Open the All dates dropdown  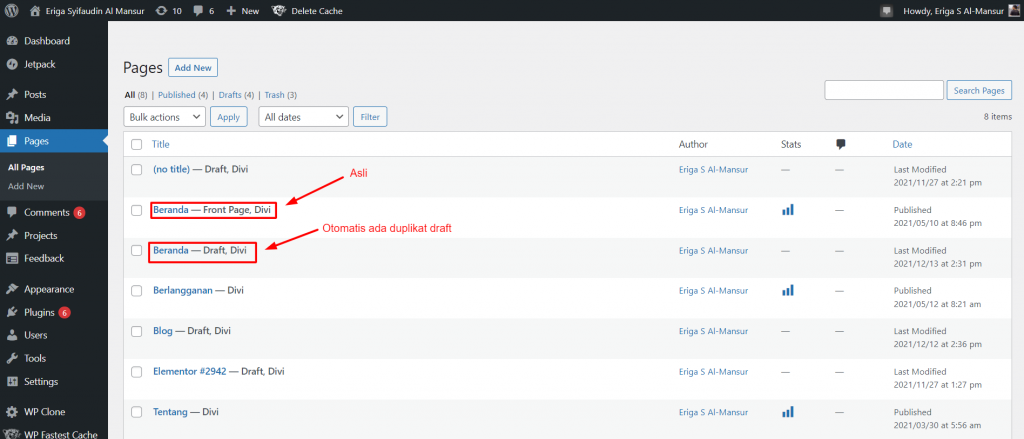tap(303, 117)
